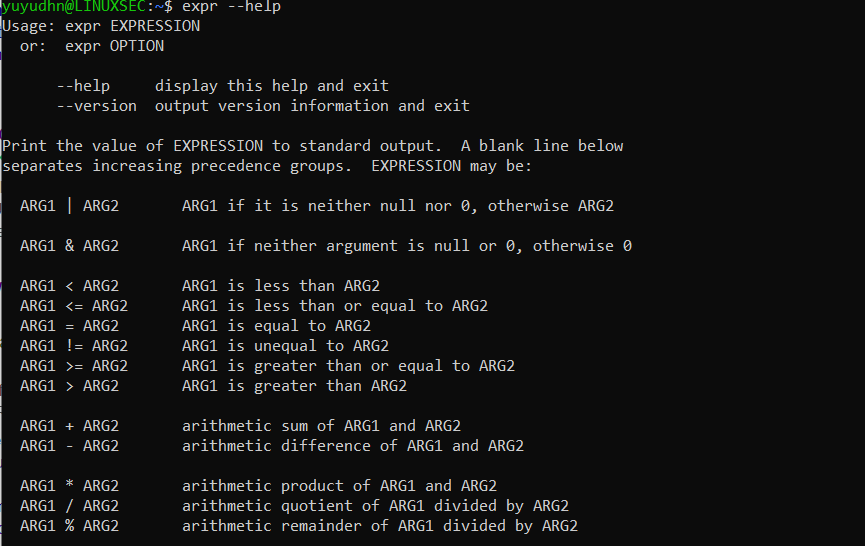Screen dimensions: 865x546
Task: Click the 'ARG1 + ARG2' expression
Action: coord(69,426)
